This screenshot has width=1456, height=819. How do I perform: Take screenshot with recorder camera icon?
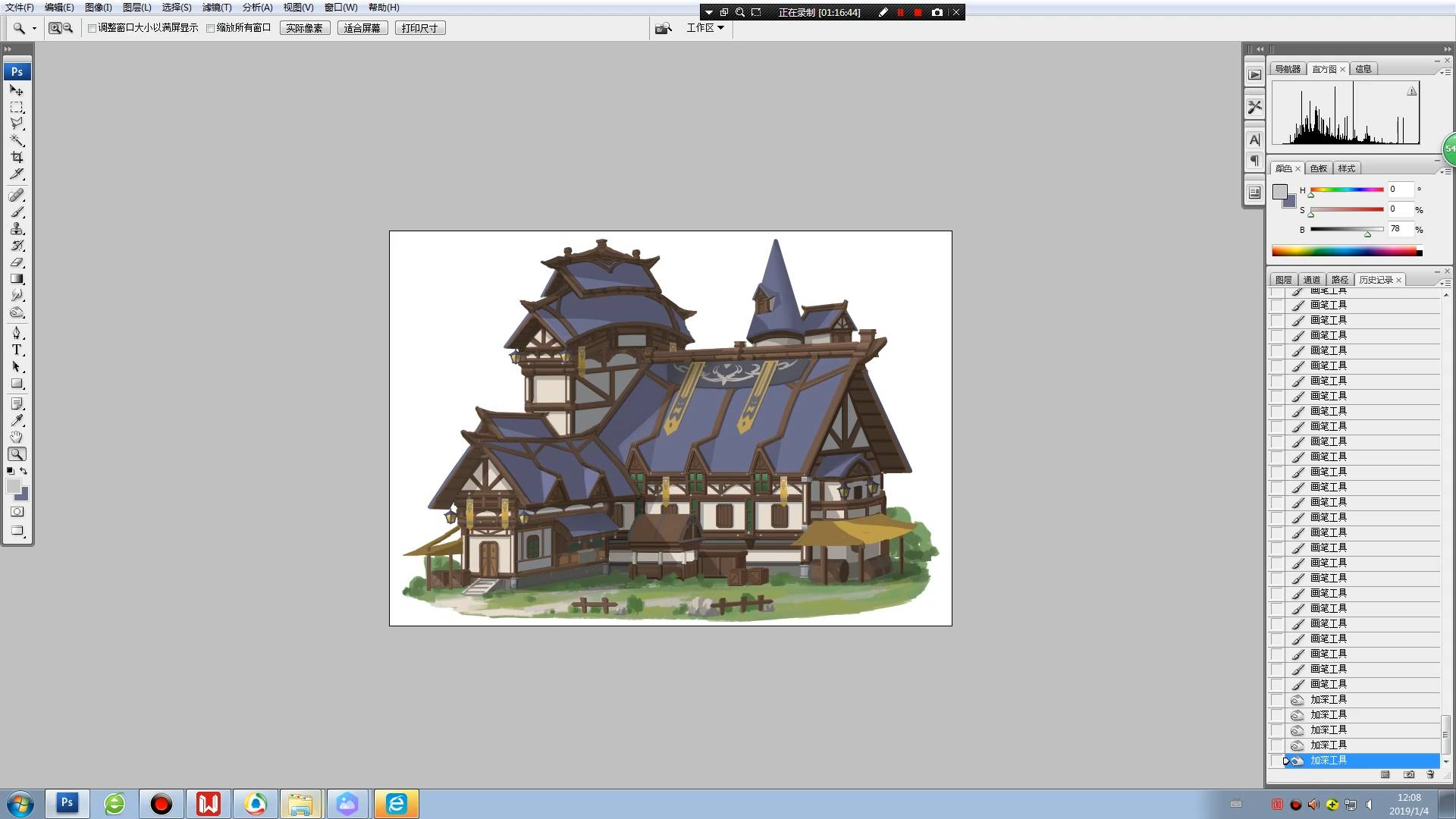(x=937, y=12)
